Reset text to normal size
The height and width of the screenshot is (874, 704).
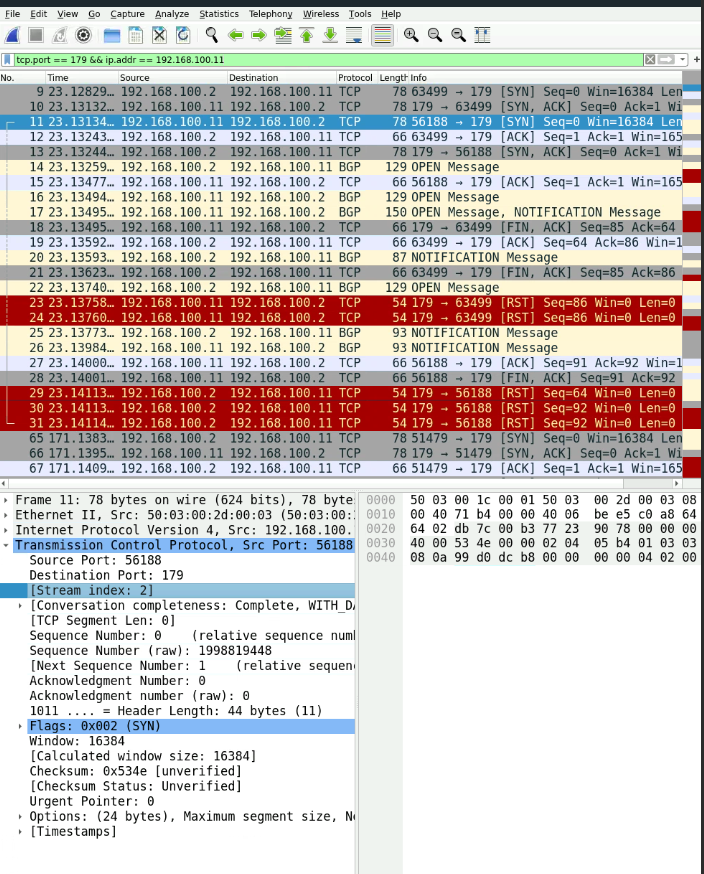click(x=458, y=36)
